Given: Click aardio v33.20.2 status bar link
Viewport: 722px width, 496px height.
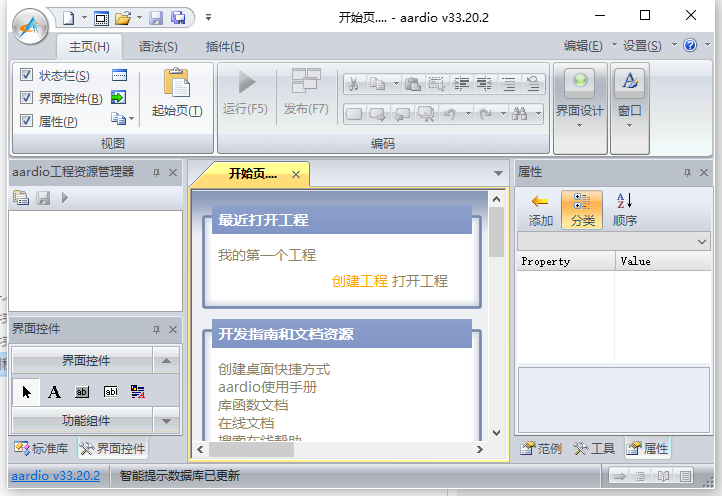Looking at the screenshot, I should [55, 475].
